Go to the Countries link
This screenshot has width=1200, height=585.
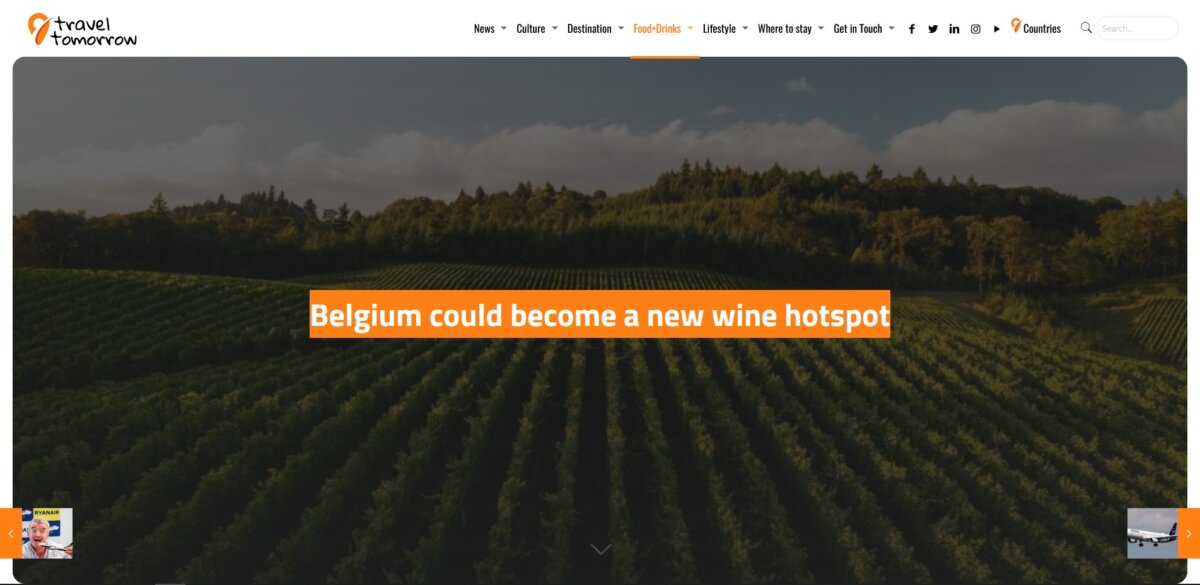[1035, 28]
